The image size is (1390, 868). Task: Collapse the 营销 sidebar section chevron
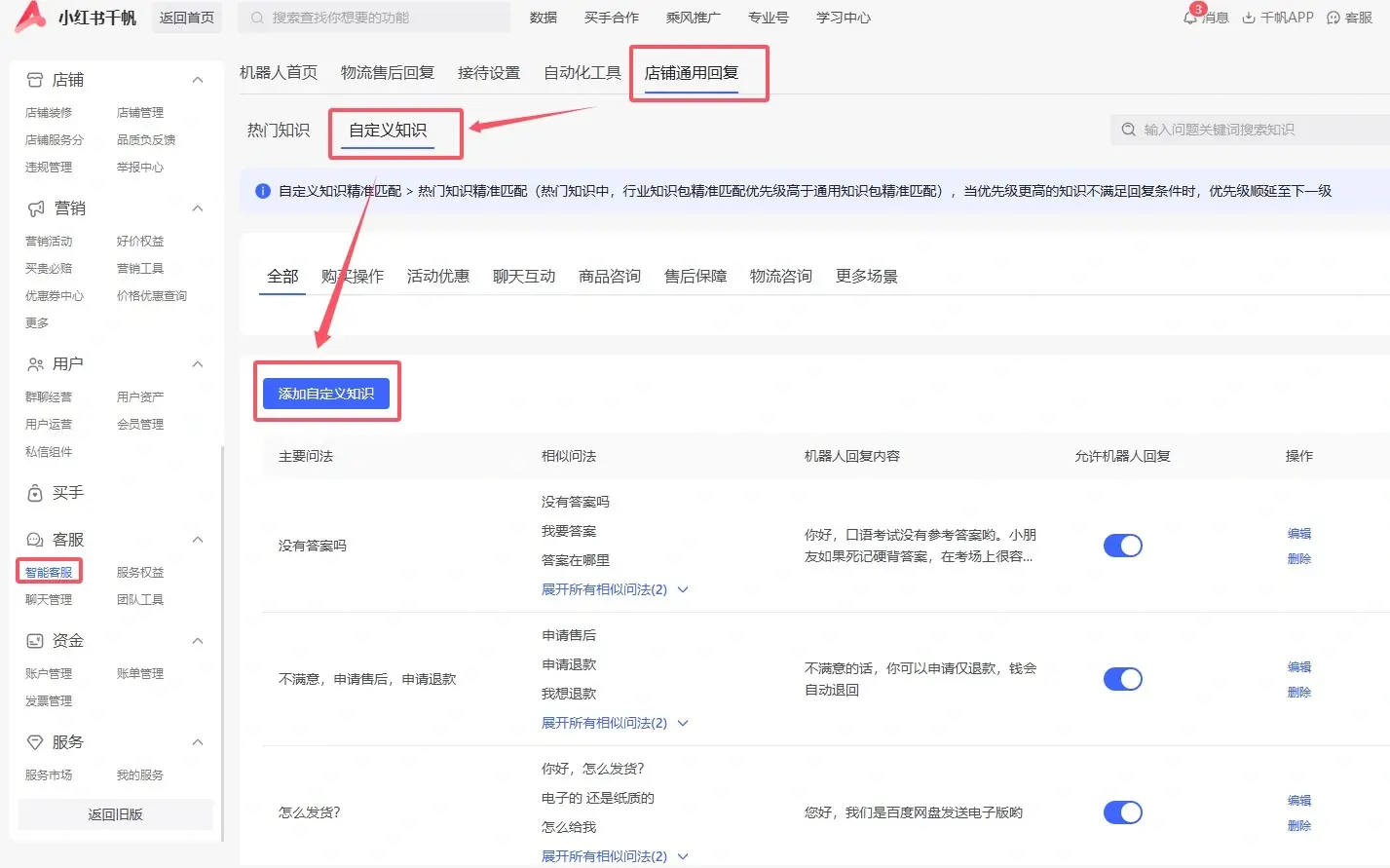(198, 208)
